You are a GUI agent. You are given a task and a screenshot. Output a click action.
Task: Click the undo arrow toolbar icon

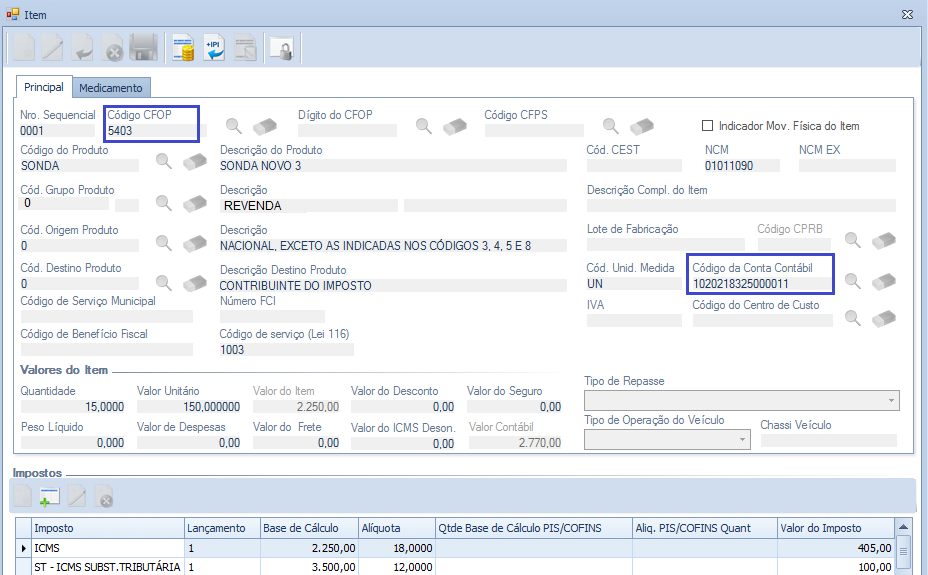coord(83,48)
